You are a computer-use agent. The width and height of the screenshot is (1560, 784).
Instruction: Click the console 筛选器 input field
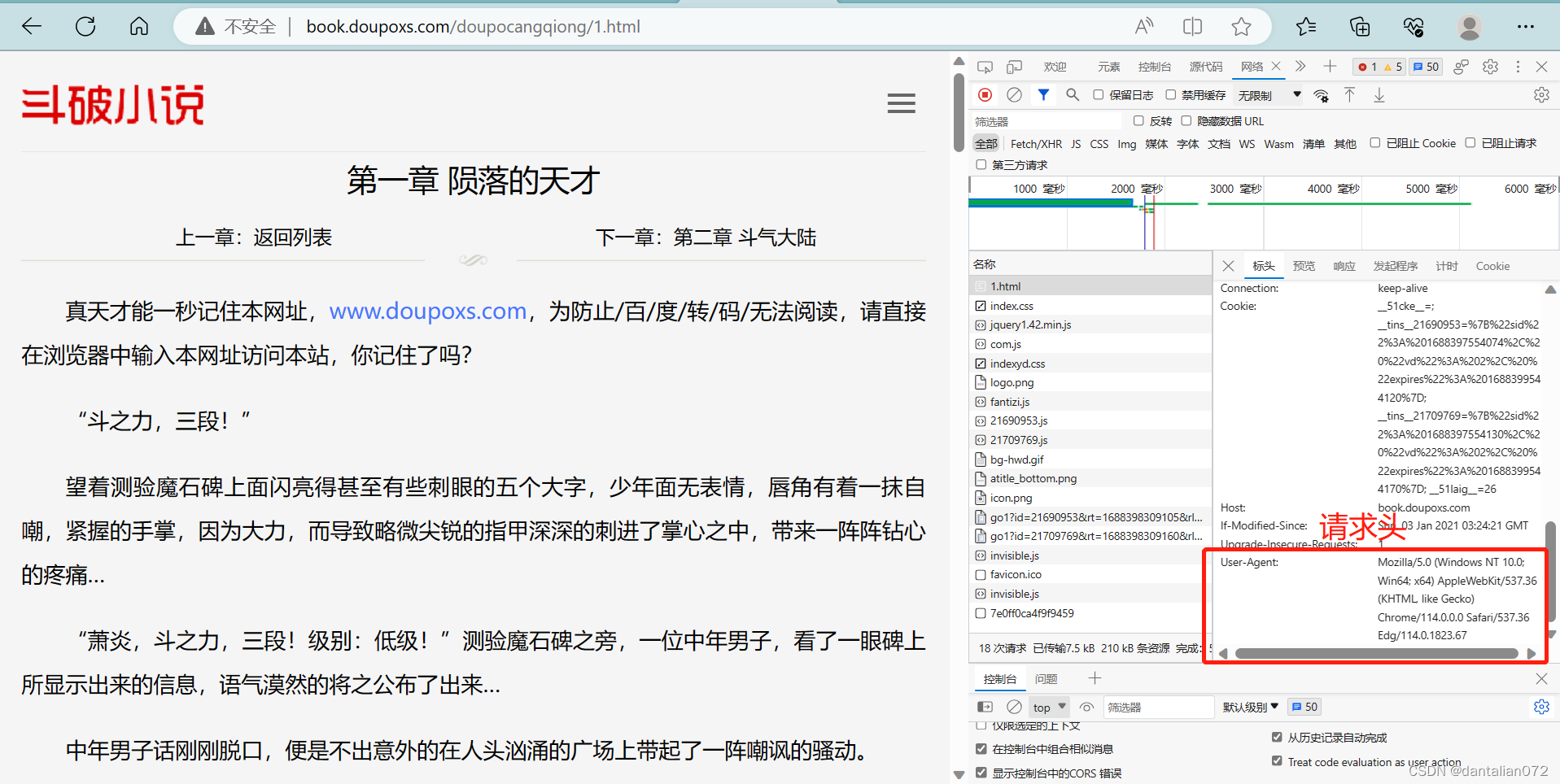tap(1158, 707)
